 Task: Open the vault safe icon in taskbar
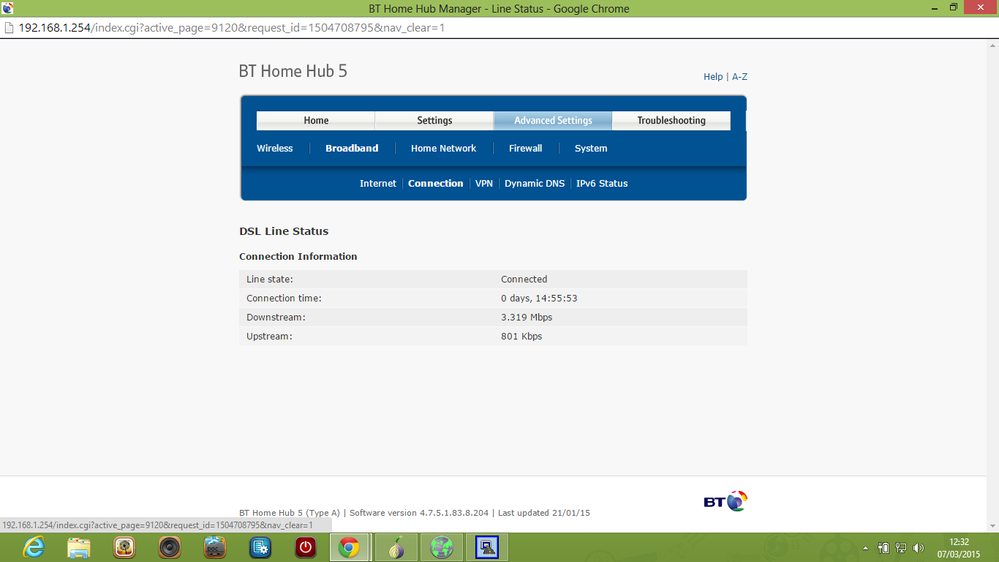124,547
